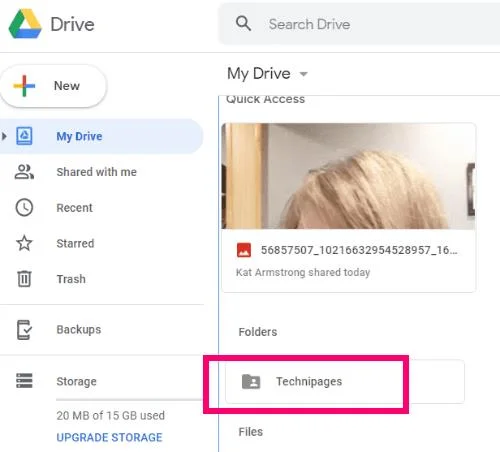Click the Shared with me people icon
This screenshot has height=452, width=500.
[x=24, y=172]
